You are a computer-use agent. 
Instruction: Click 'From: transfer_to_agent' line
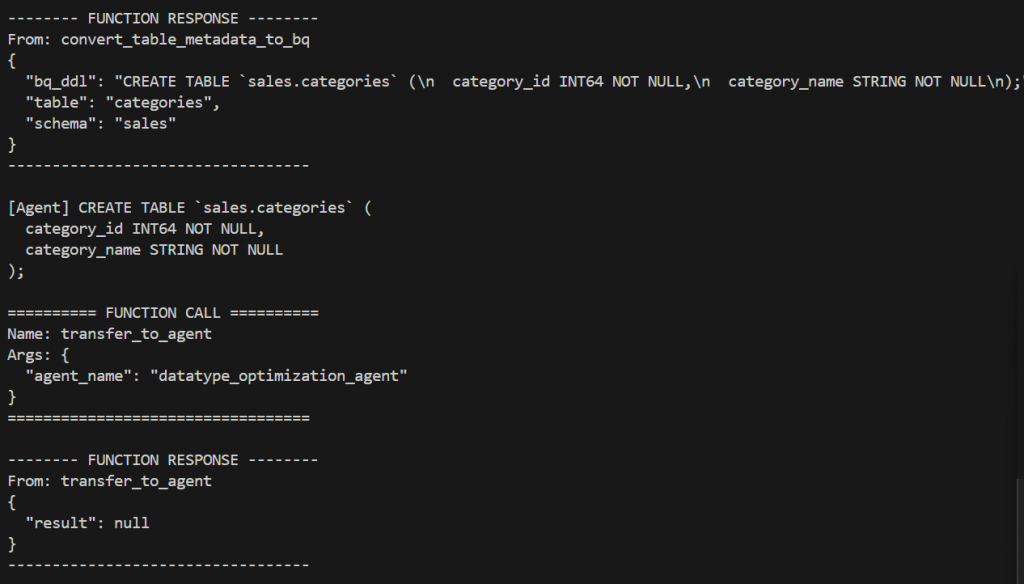pyautogui.click(x=109, y=481)
